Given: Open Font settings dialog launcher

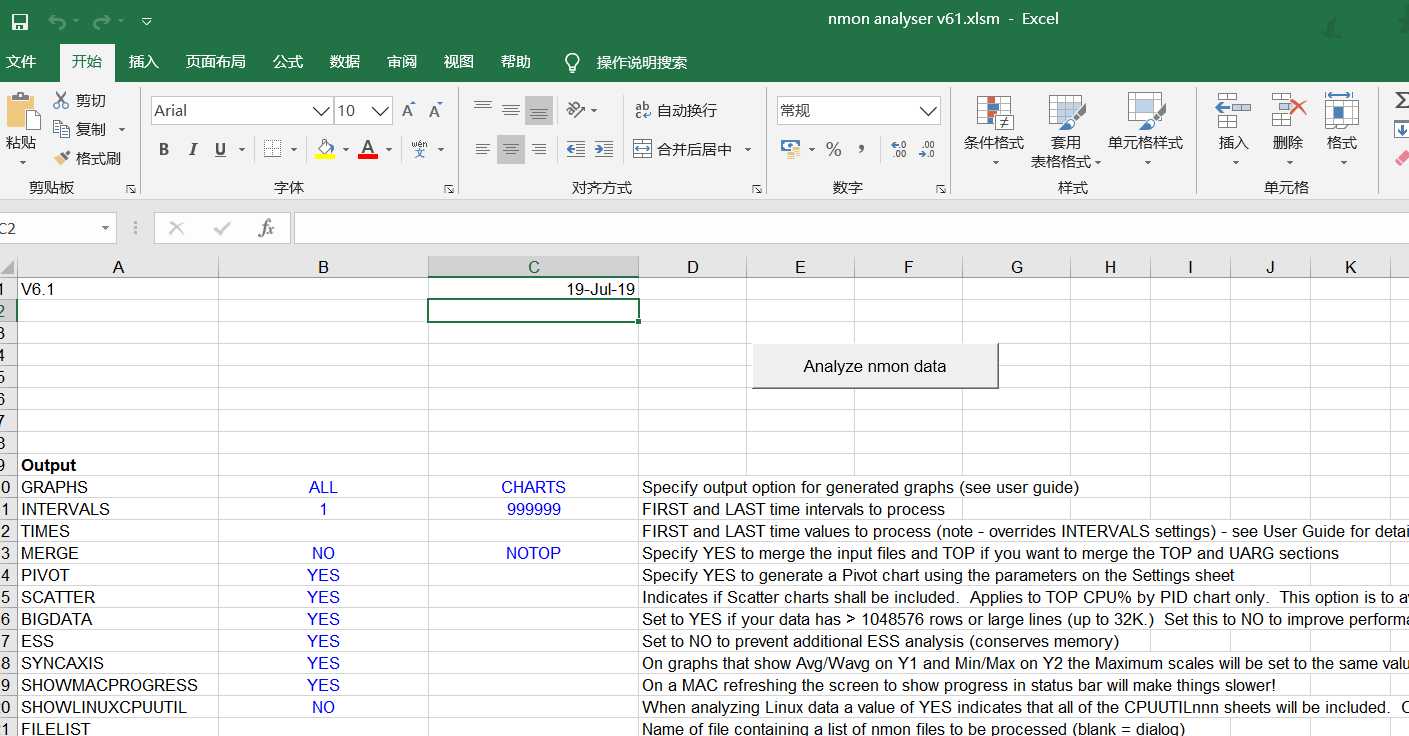Looking at the screenshot, I should click(x=449, y=189).
